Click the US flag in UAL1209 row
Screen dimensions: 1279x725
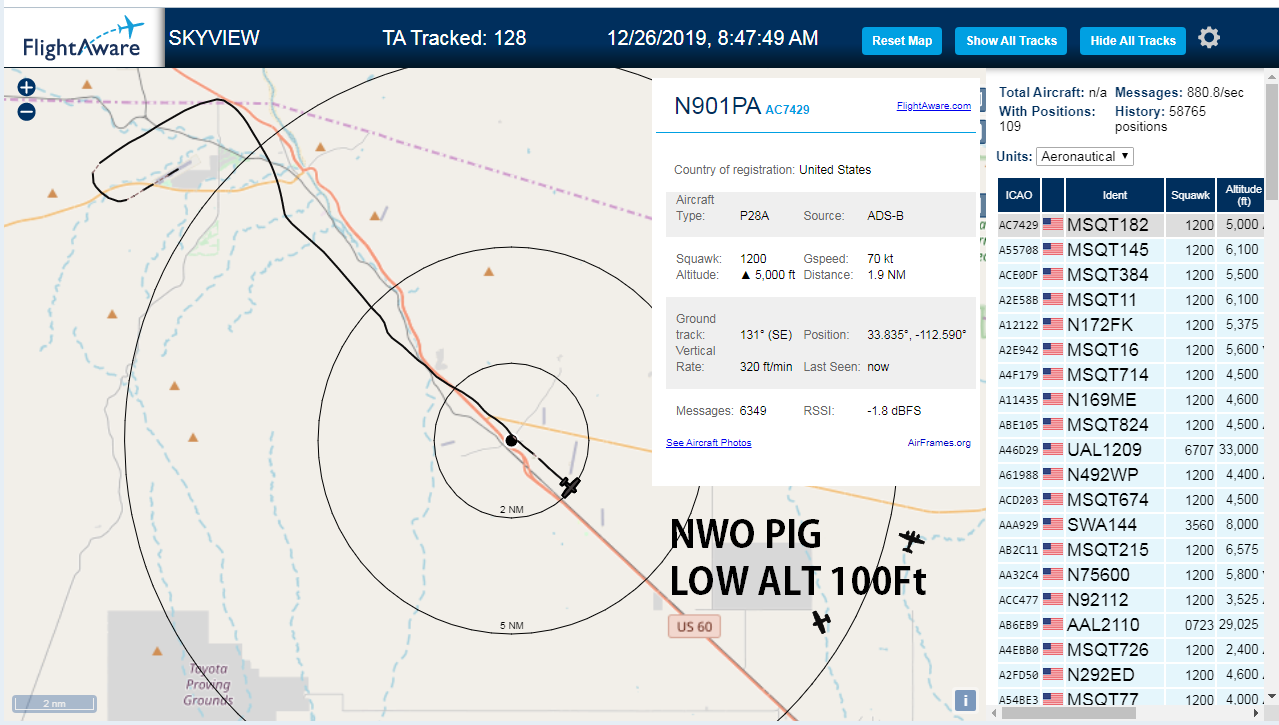[1053, 449]
